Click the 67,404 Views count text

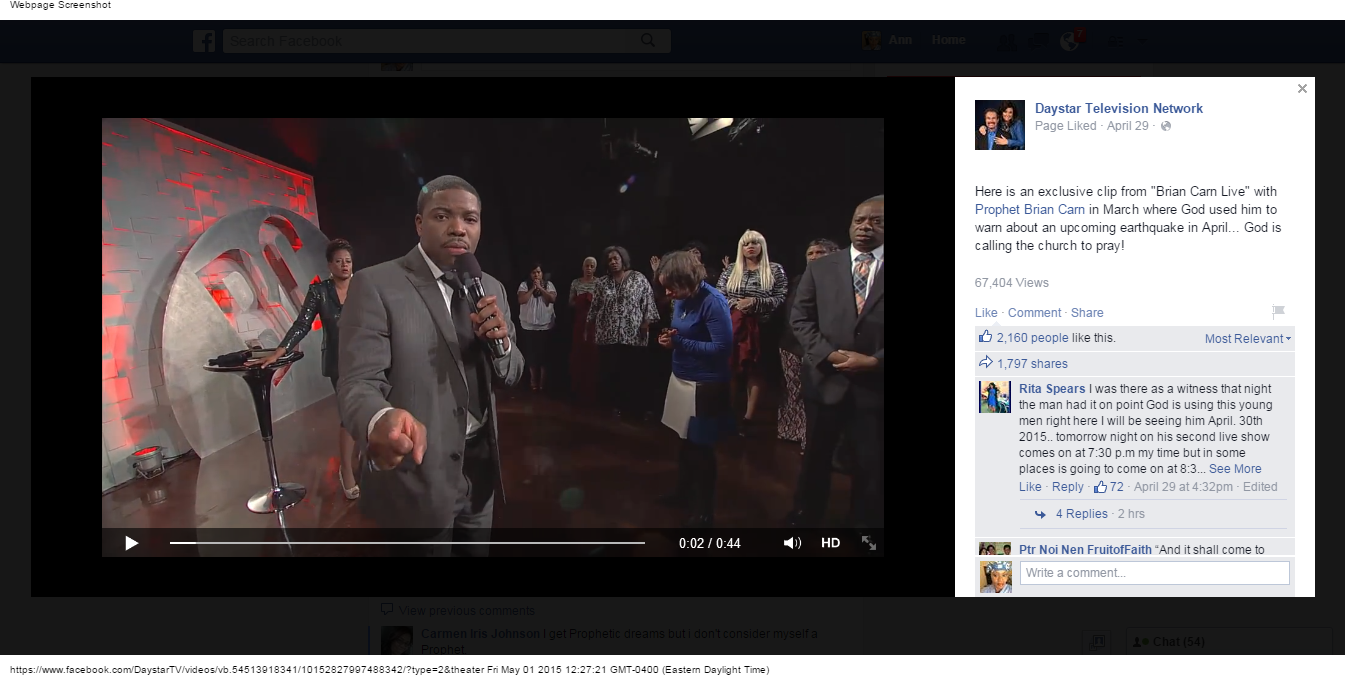click(1012, 283)
